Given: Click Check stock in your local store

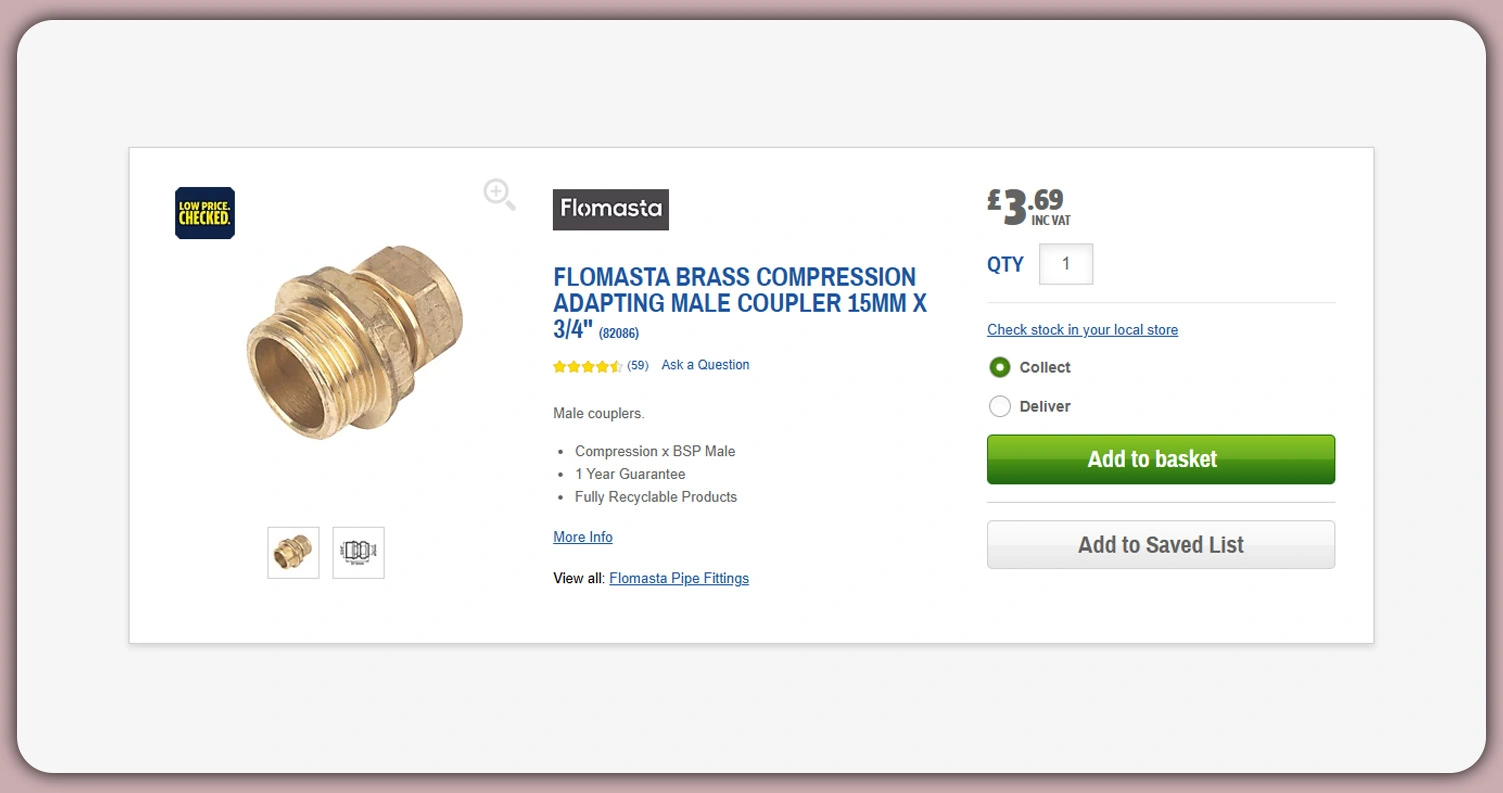Looking at the screenshot, I should [x=1082, y=330].
